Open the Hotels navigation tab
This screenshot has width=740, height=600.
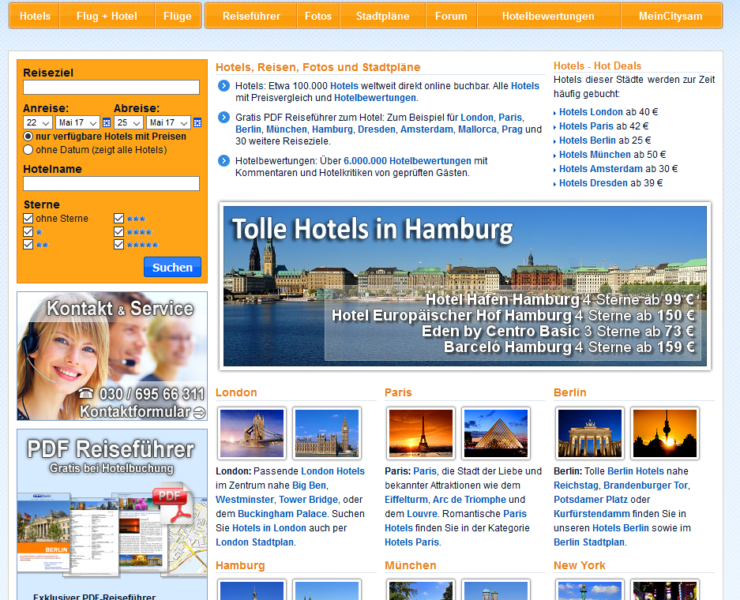tap(34, 16)
